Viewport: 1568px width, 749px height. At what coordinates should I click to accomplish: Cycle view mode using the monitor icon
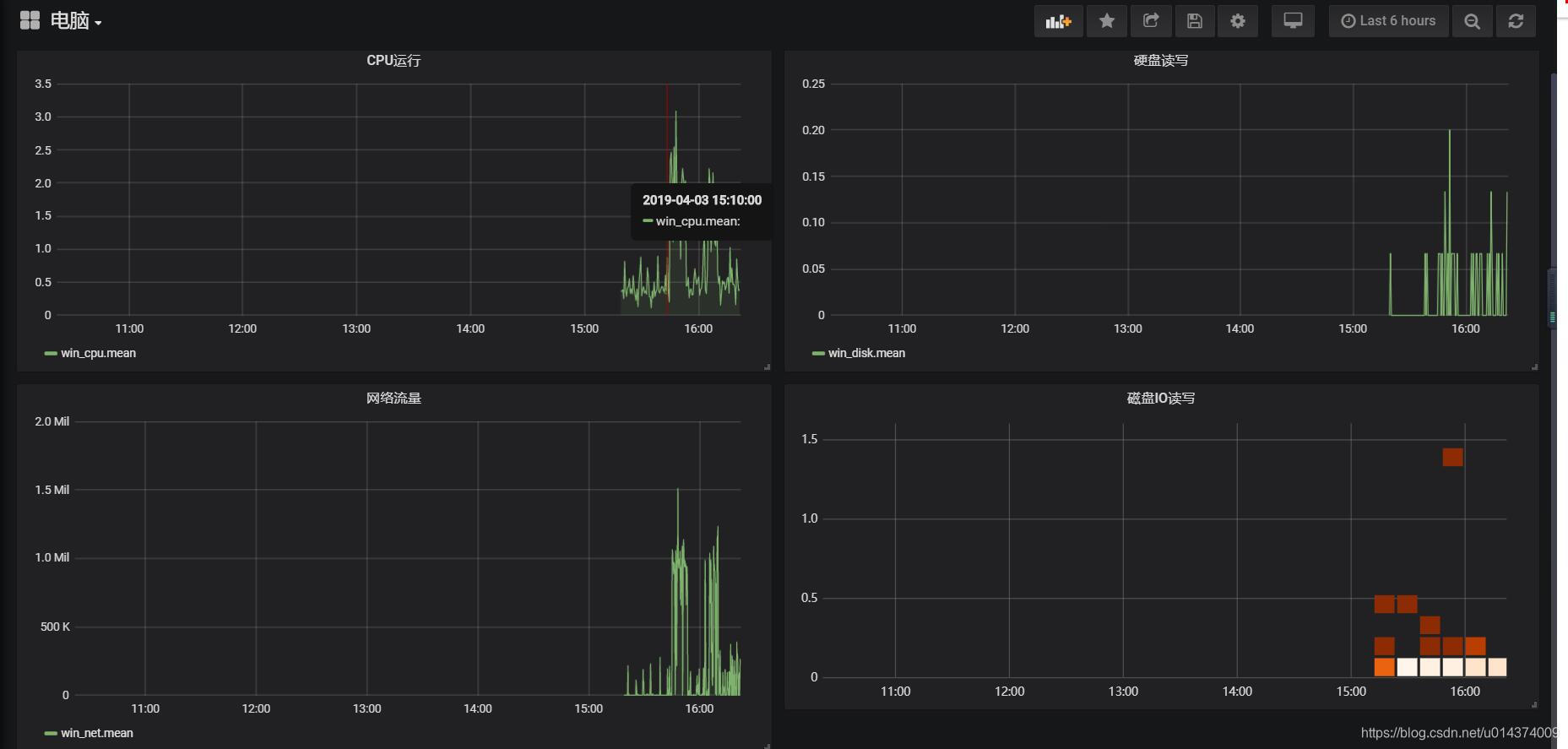[x=1293, y=21]
